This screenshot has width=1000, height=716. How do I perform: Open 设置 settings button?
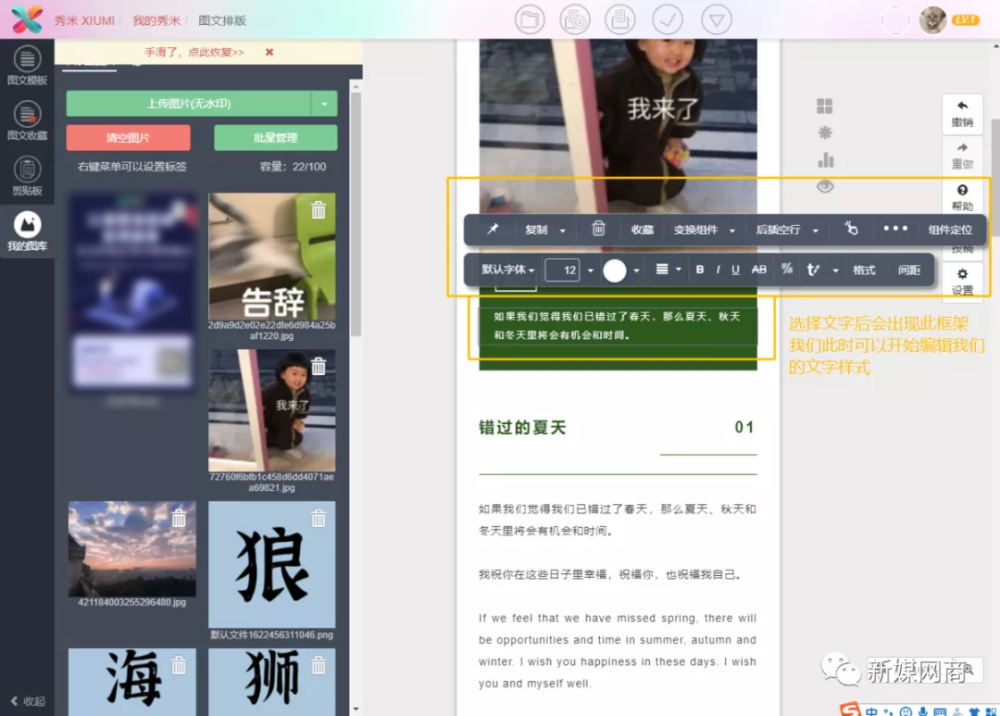click(962, 281)
